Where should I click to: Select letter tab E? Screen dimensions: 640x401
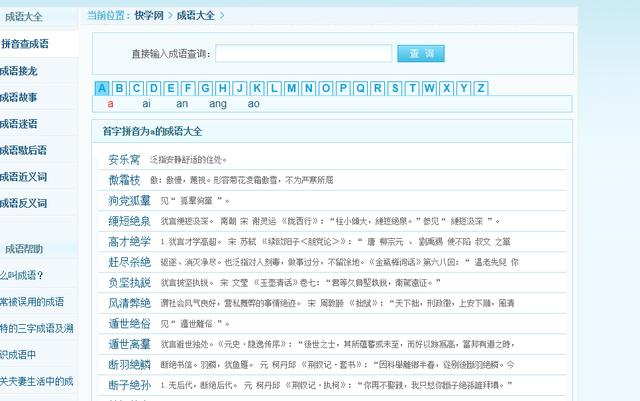click(171, 88)
